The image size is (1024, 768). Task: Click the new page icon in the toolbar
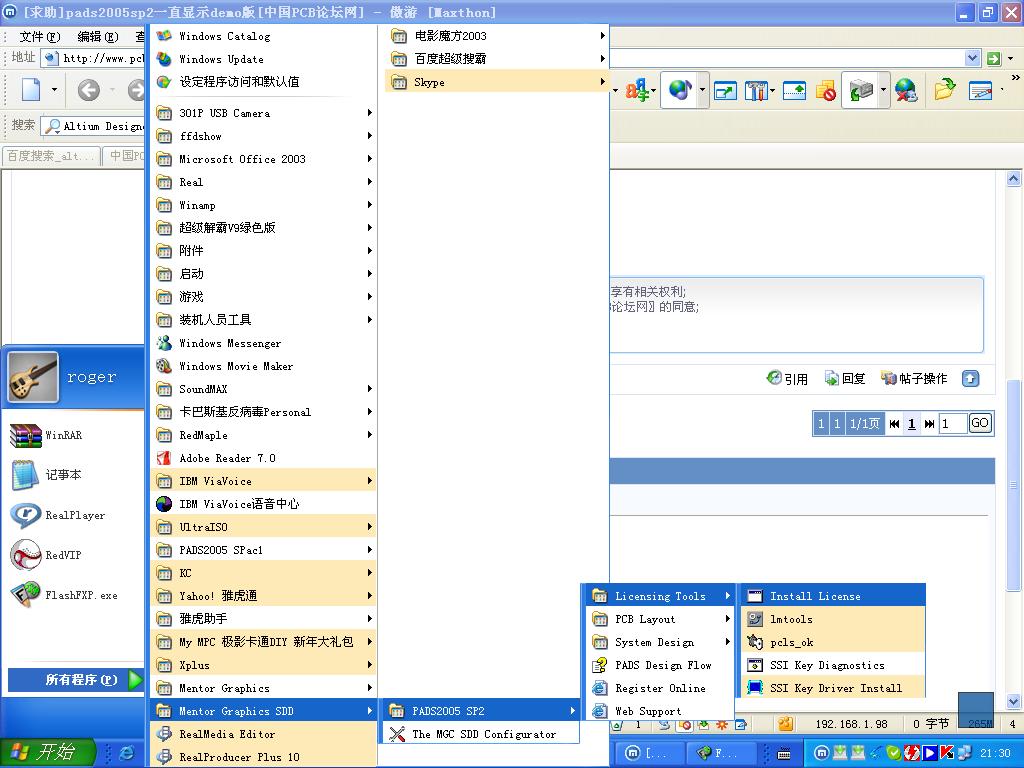(31, 89)
